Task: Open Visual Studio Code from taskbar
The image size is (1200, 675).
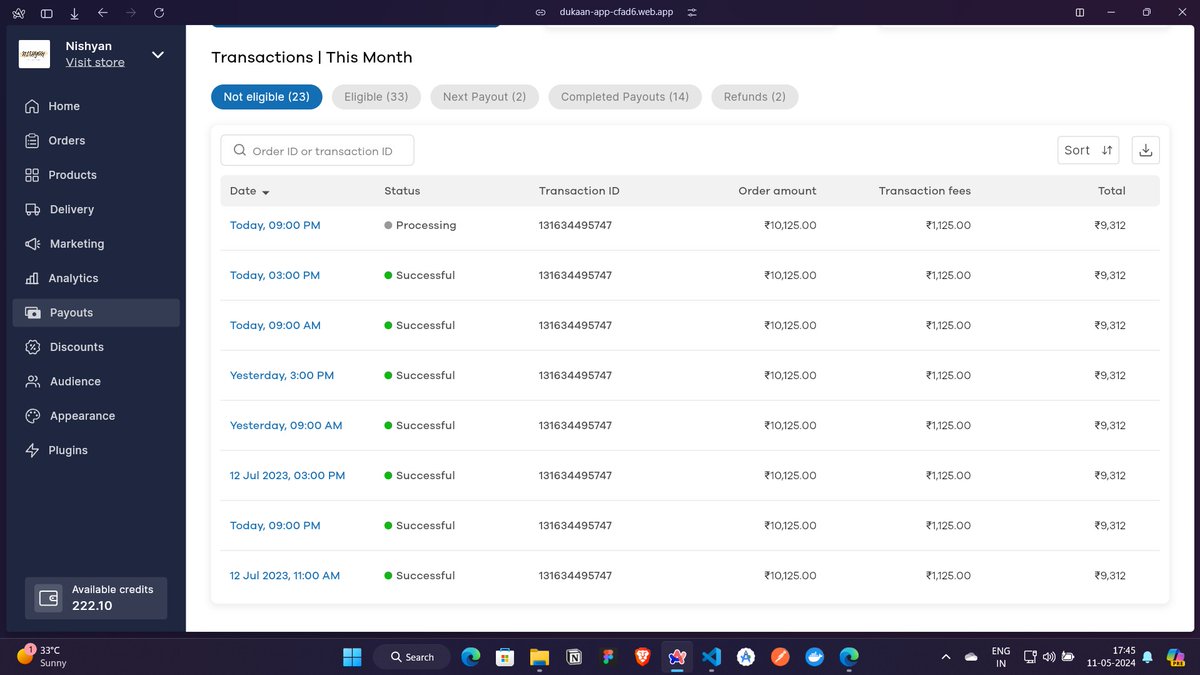Action: tap(711, 657)
